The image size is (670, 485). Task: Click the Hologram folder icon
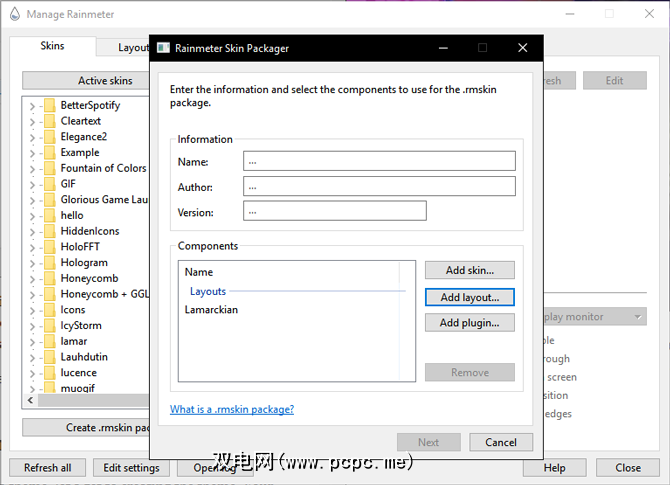click(50, 263)
